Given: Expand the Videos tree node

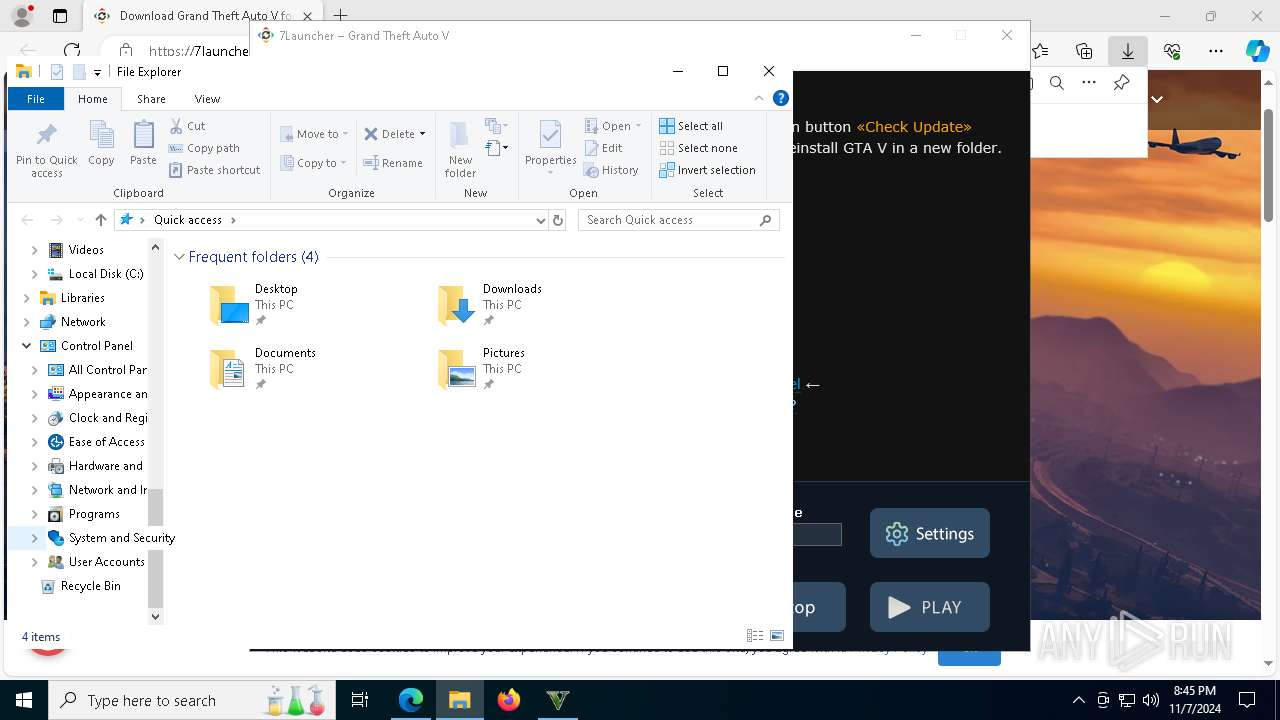Looking at the screenshot, I should point(35,250).
